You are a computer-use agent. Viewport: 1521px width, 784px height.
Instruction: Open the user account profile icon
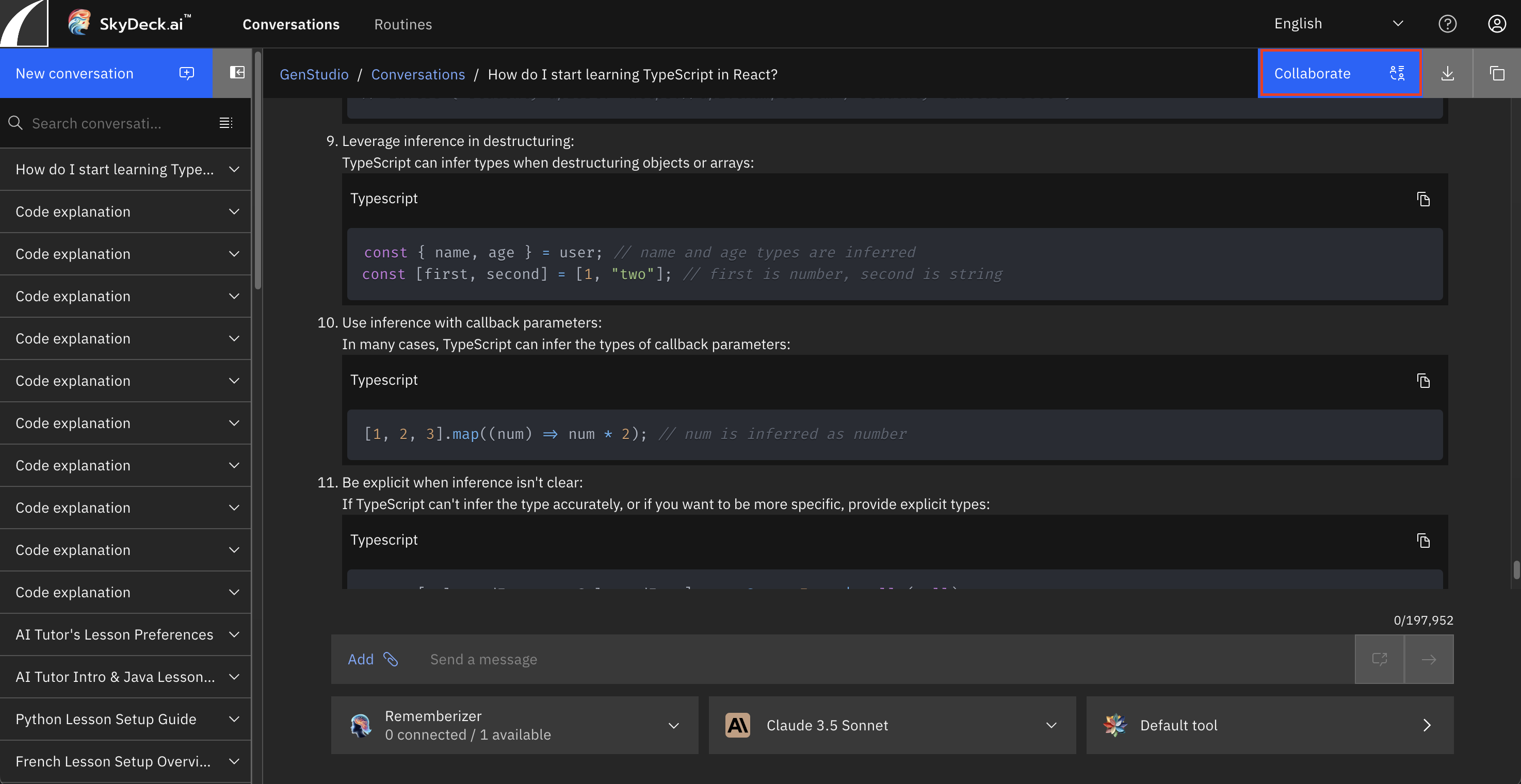coord(1497,24)
